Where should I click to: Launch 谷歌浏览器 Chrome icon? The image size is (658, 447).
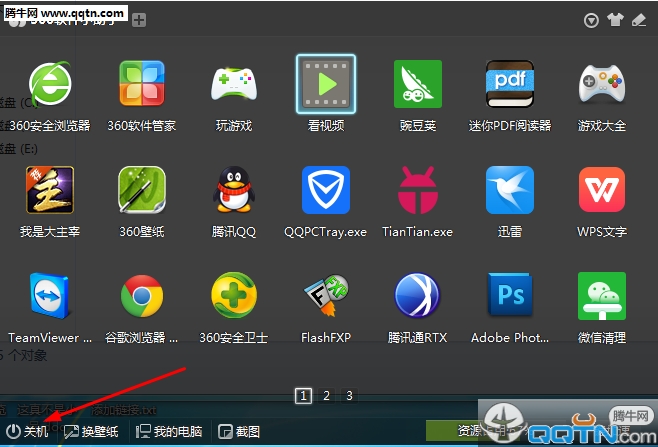pos(142,296)
